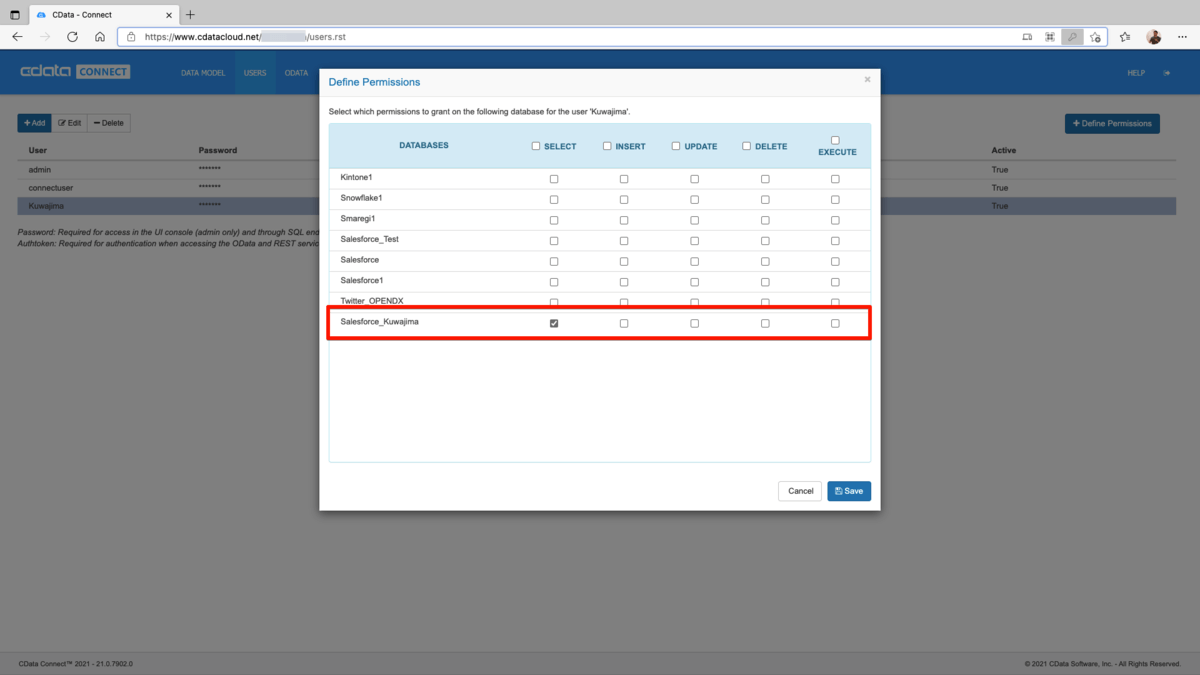
Task: Check SELECT for Kintone1
Action: [x=554, y=179]
